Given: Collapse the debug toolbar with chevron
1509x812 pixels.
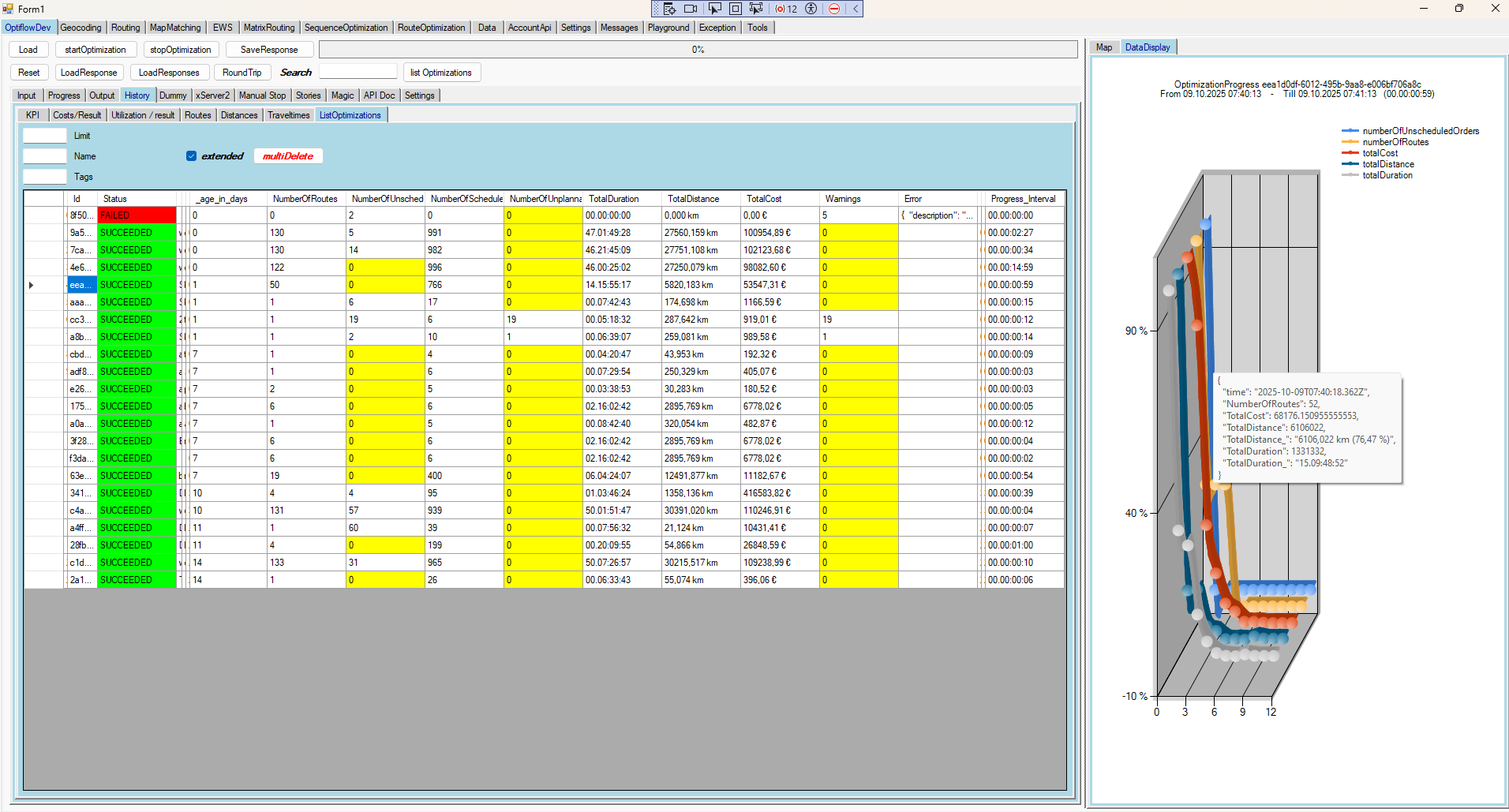Looking at the screenshot, I should pyautogui.click(x=855, y=9).
